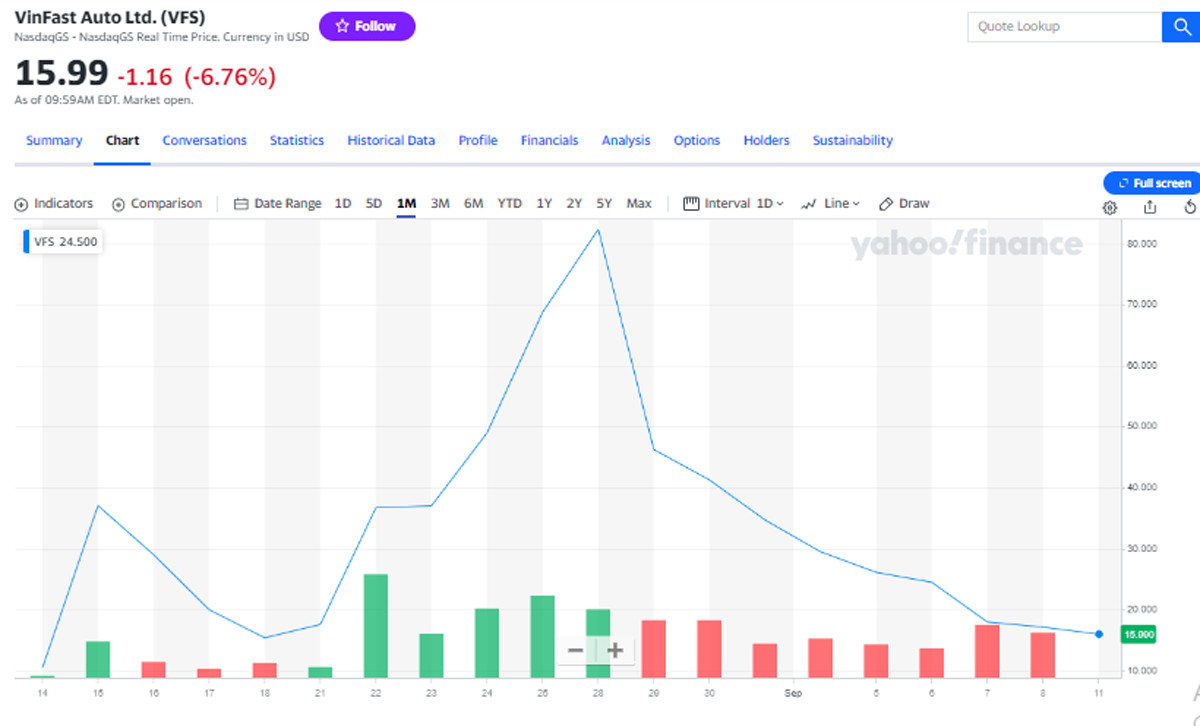This screenshot has height=726, width=1200.
Task: Click the red volume bar for 7
Action: click(x=987, y=651)
